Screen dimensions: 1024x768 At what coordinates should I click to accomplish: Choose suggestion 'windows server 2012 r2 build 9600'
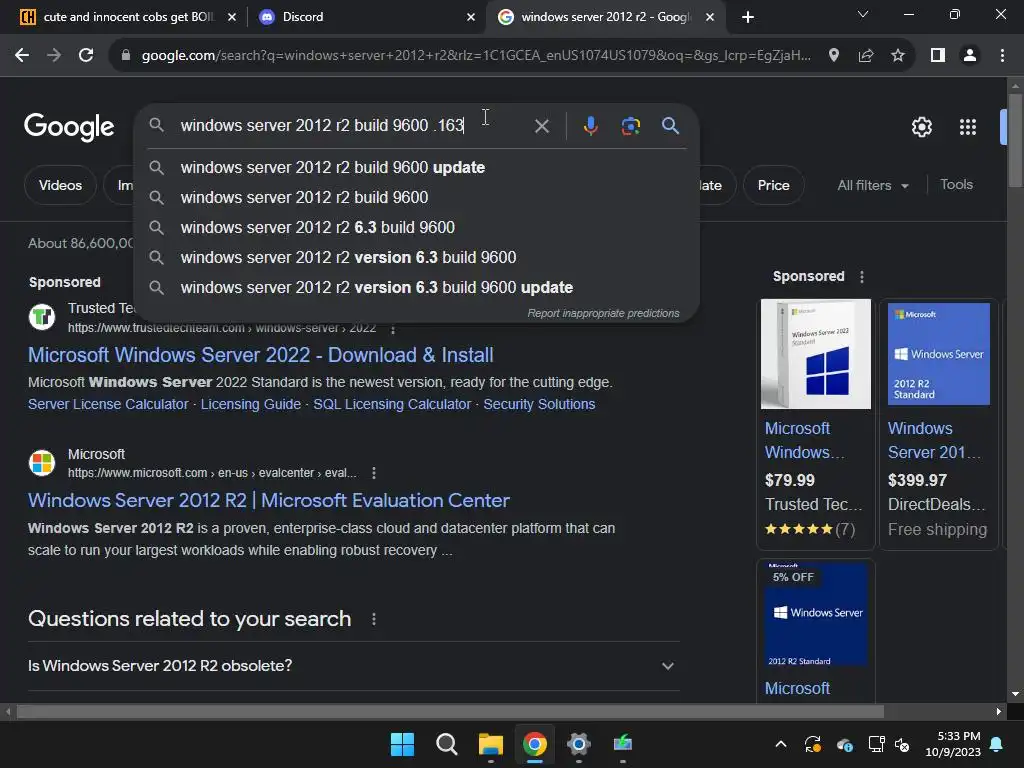[x=416, y=197]
